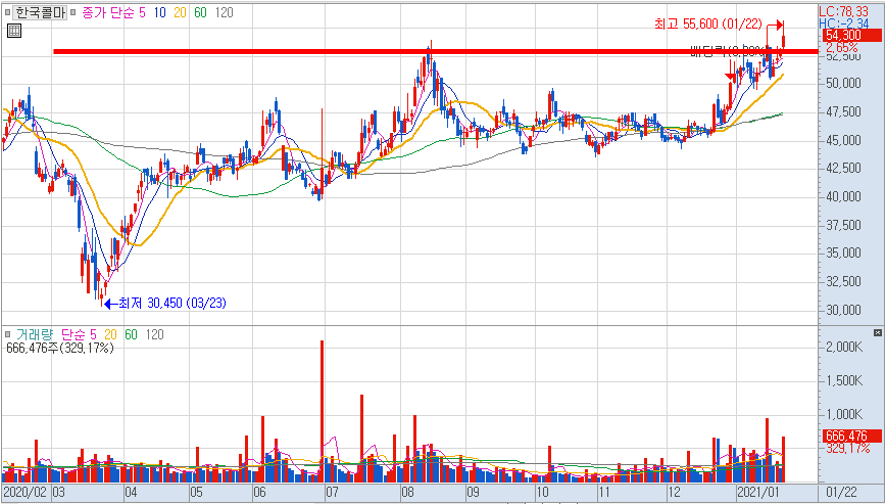Viewport: 885px width, 504px height.
Task: Click the 666,476주(329.17%) volume readout
Action: (x=60, y=348)
